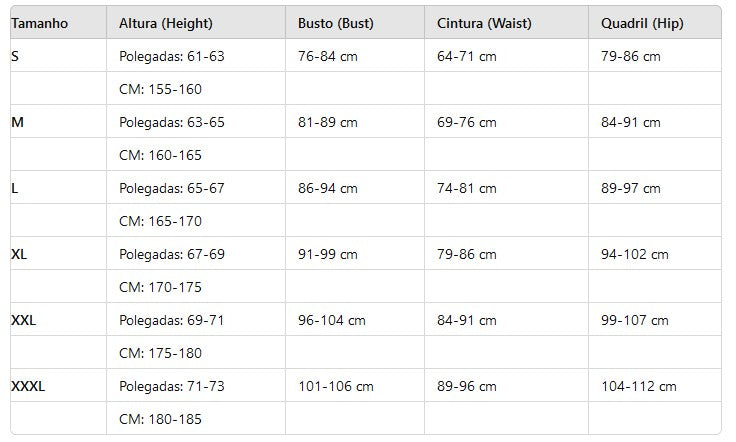Image resolution: width=736 pixels, height=442 pixels.
Task: Select the XXL size label
Action: (23, 320)
